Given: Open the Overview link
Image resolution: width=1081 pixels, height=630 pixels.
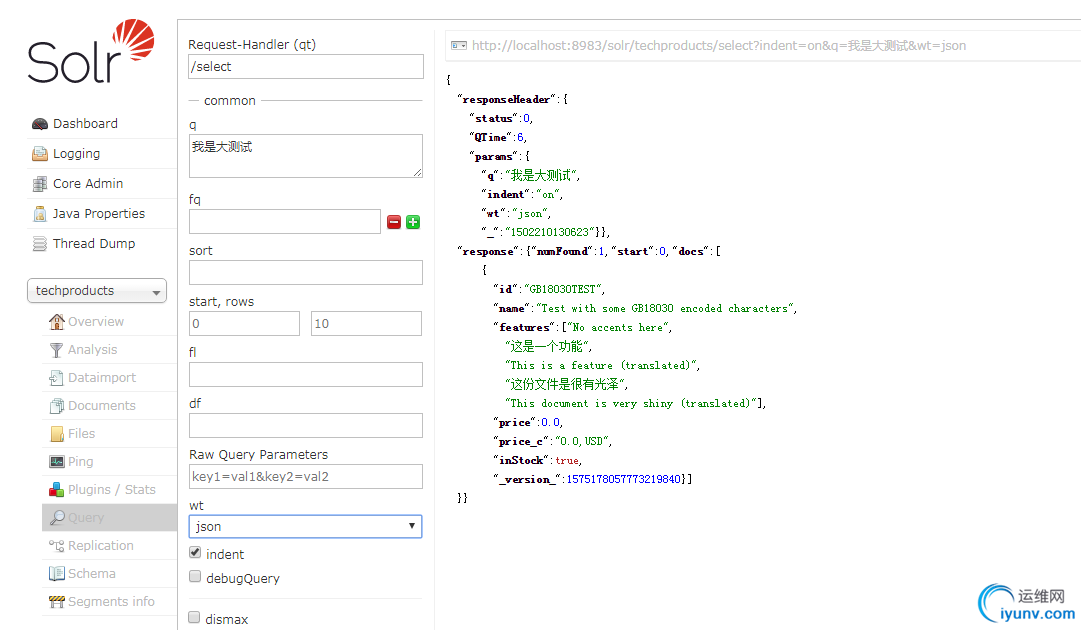Looking at the screenshot, I should click(x=96, y=321).
